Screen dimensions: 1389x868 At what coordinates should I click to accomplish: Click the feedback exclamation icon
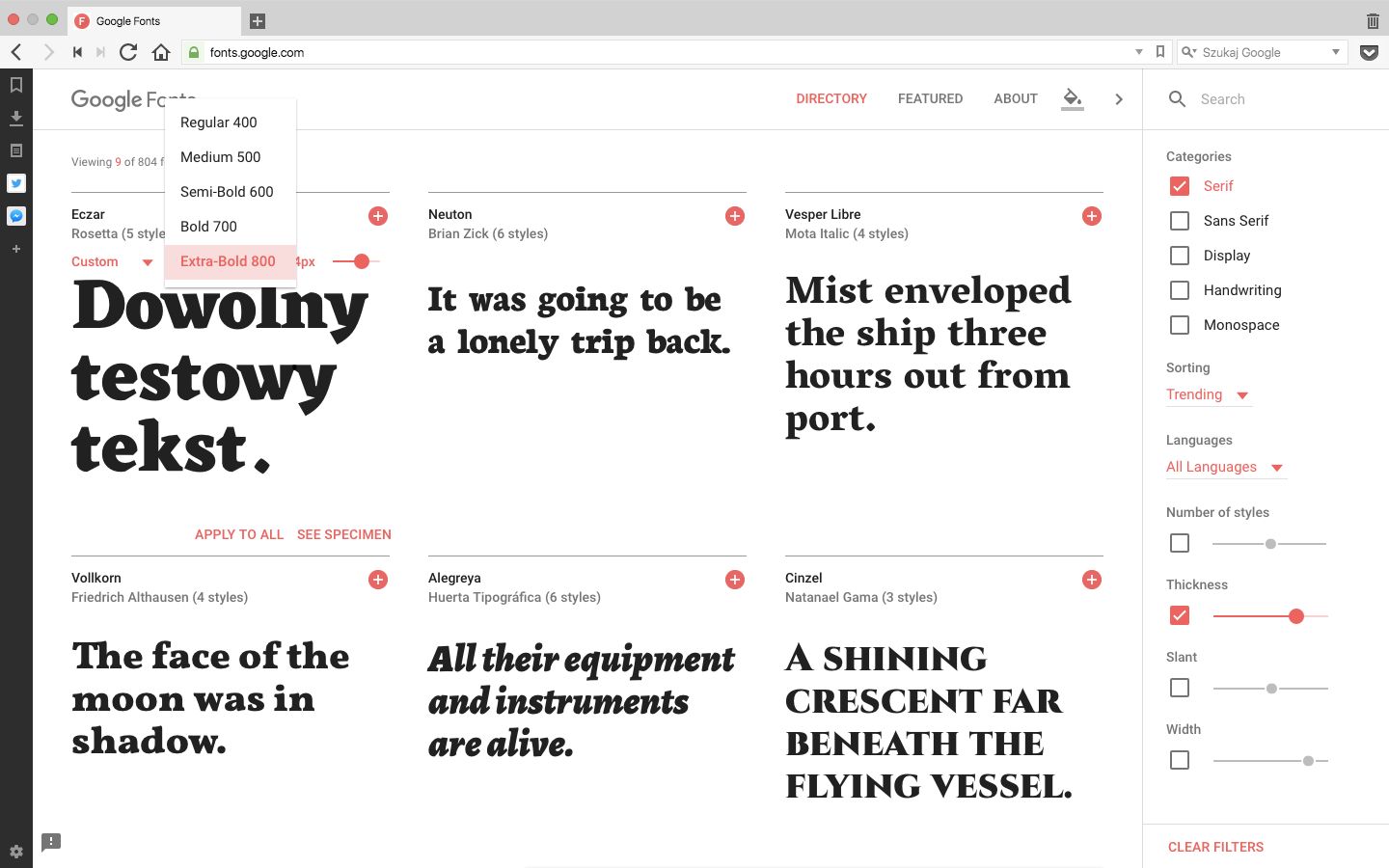click(51, 842)
